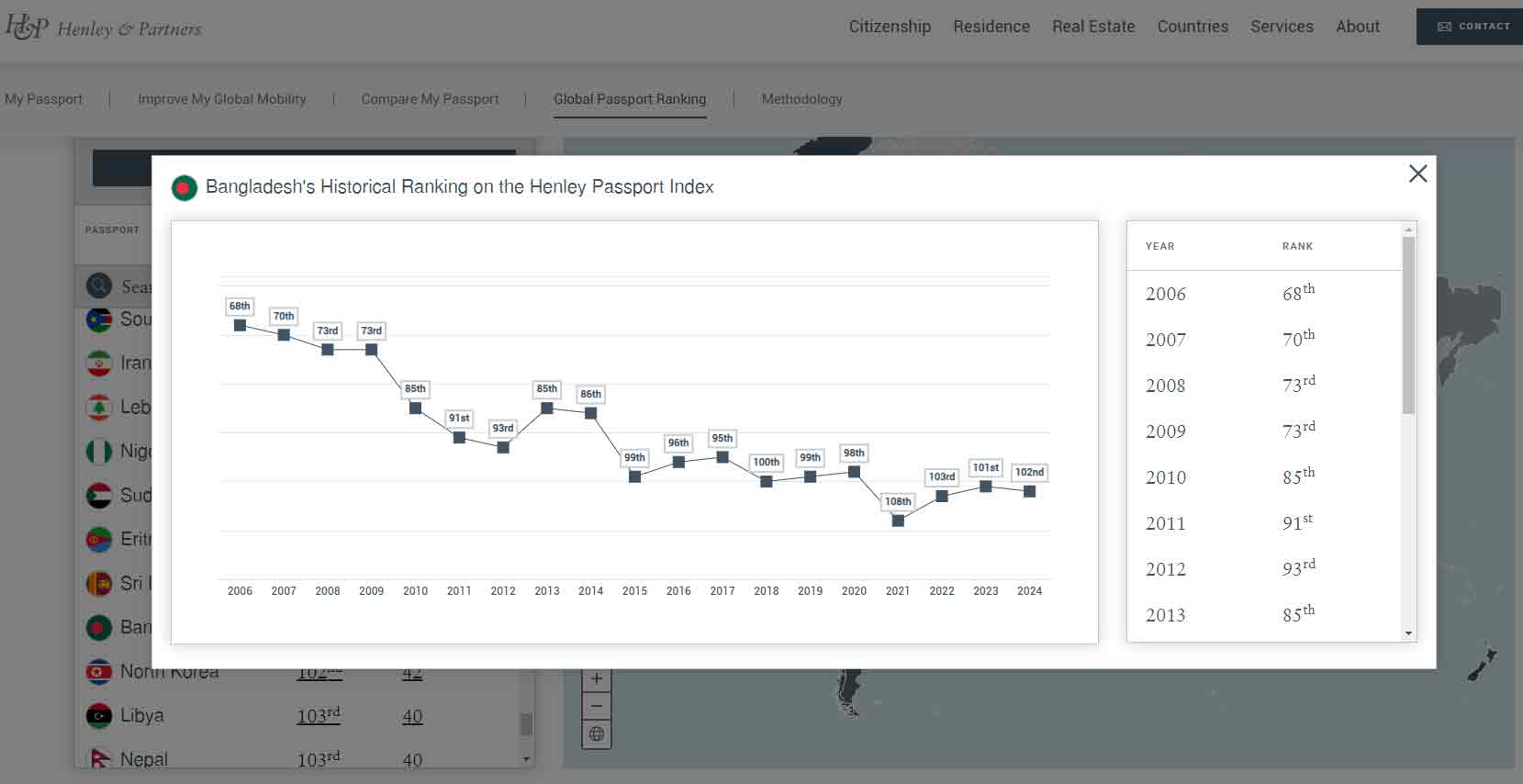Click the Iran flag icon in list
The width and height of the screenshot is (1523, 784).
99,364
